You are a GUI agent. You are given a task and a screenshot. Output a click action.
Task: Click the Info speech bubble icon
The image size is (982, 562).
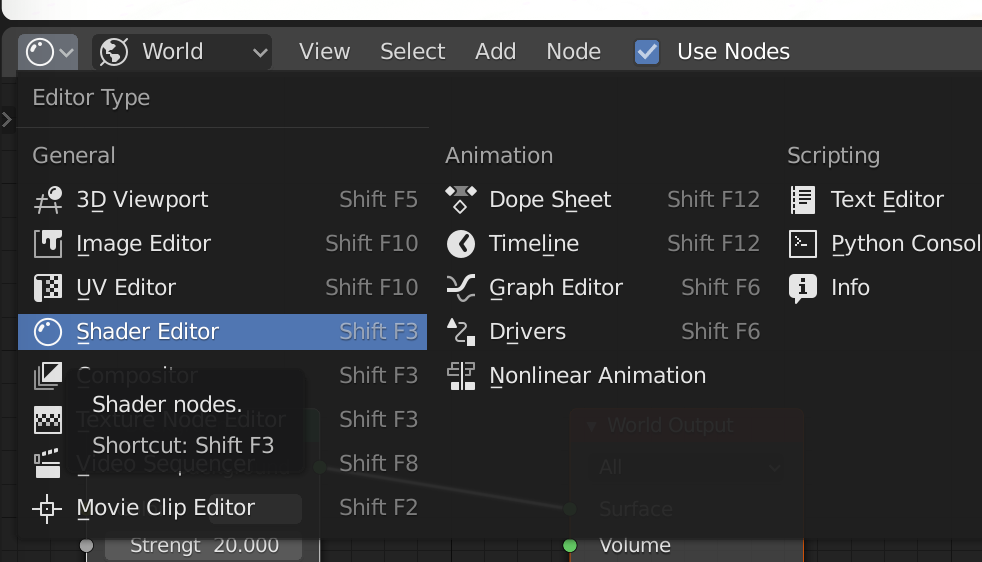tap(803, 288)
